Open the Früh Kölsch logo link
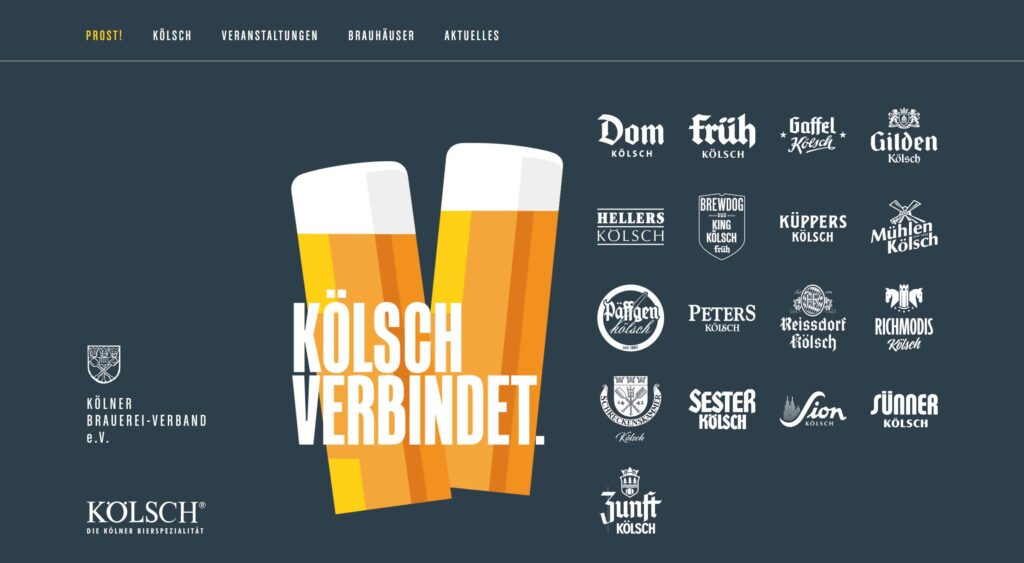 (722, 136)
